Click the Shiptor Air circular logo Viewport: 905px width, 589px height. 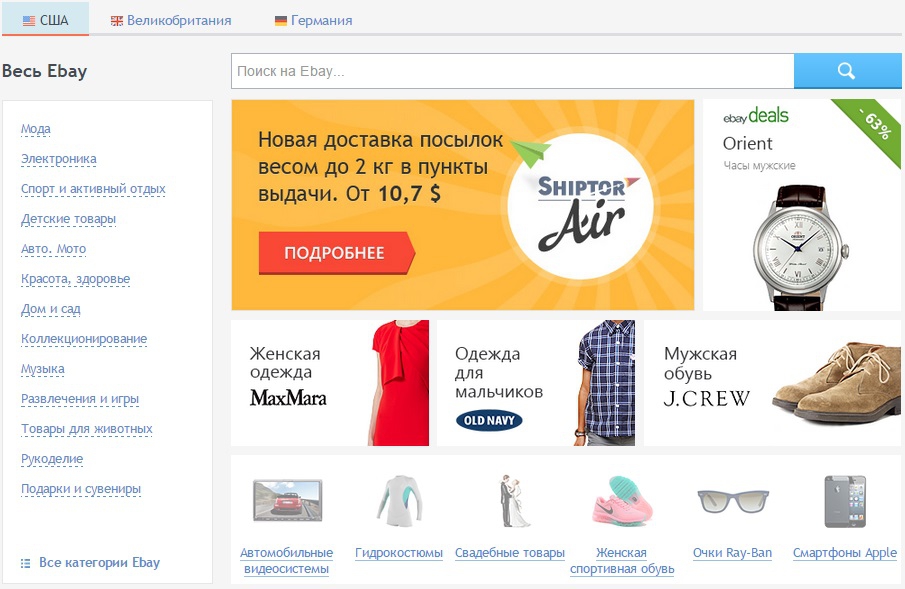pyautogui.click(x=580, y=206)
